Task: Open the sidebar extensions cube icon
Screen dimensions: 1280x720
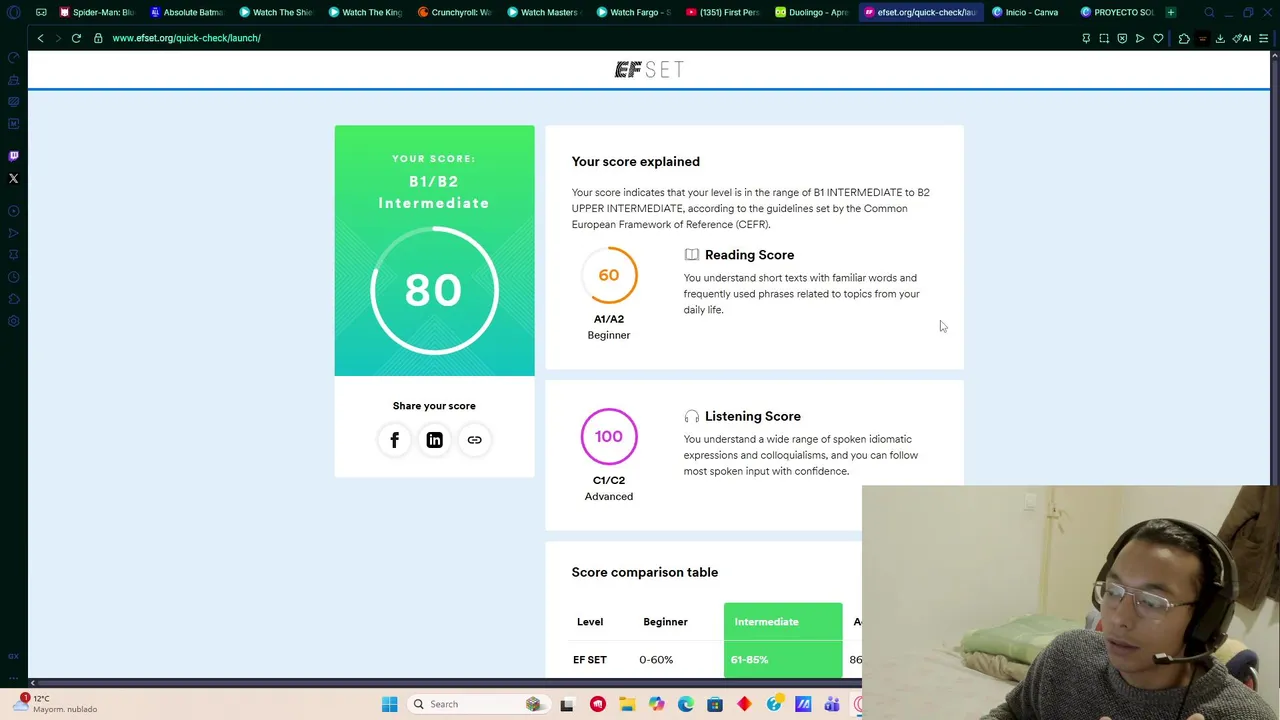Action: (13, 299)
